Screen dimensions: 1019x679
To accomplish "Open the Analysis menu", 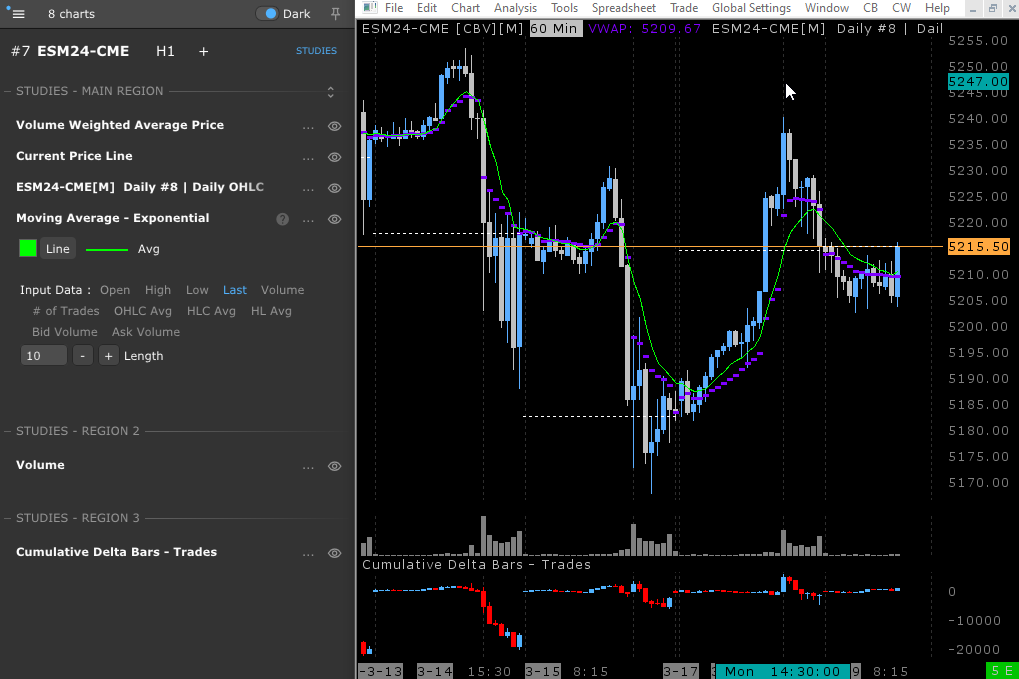I will [515, 8].
